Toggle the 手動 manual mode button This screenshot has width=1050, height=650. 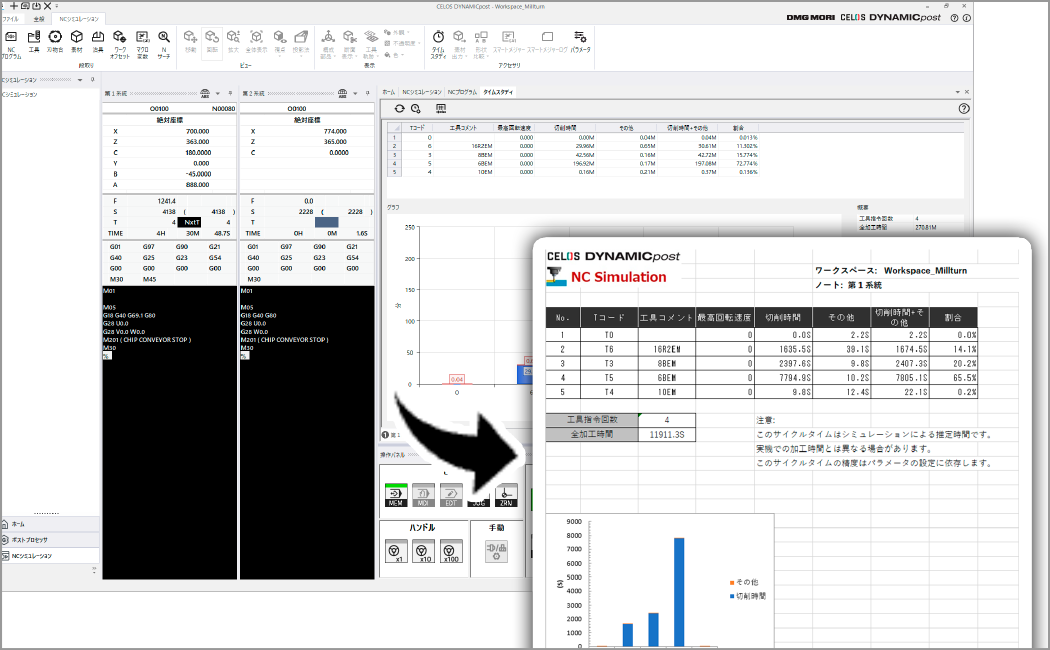point(496,551)
